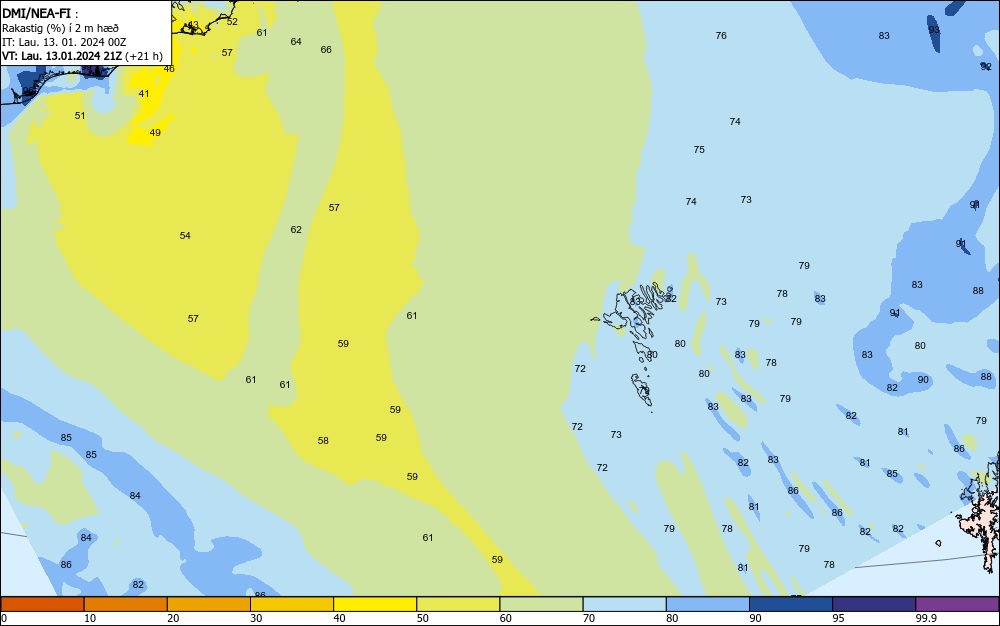The height and width of the screenshot is (626, 1000).
Task: Pick the 20–30 amber legend swatch
Action: (209, 604)
